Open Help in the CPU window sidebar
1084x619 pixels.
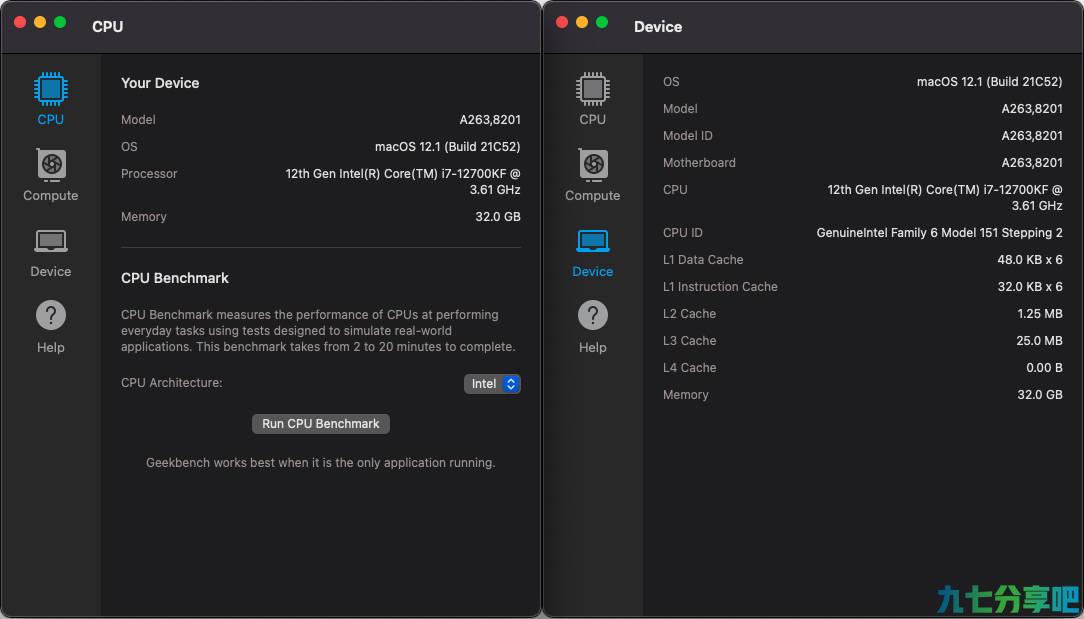click(50, 326)
